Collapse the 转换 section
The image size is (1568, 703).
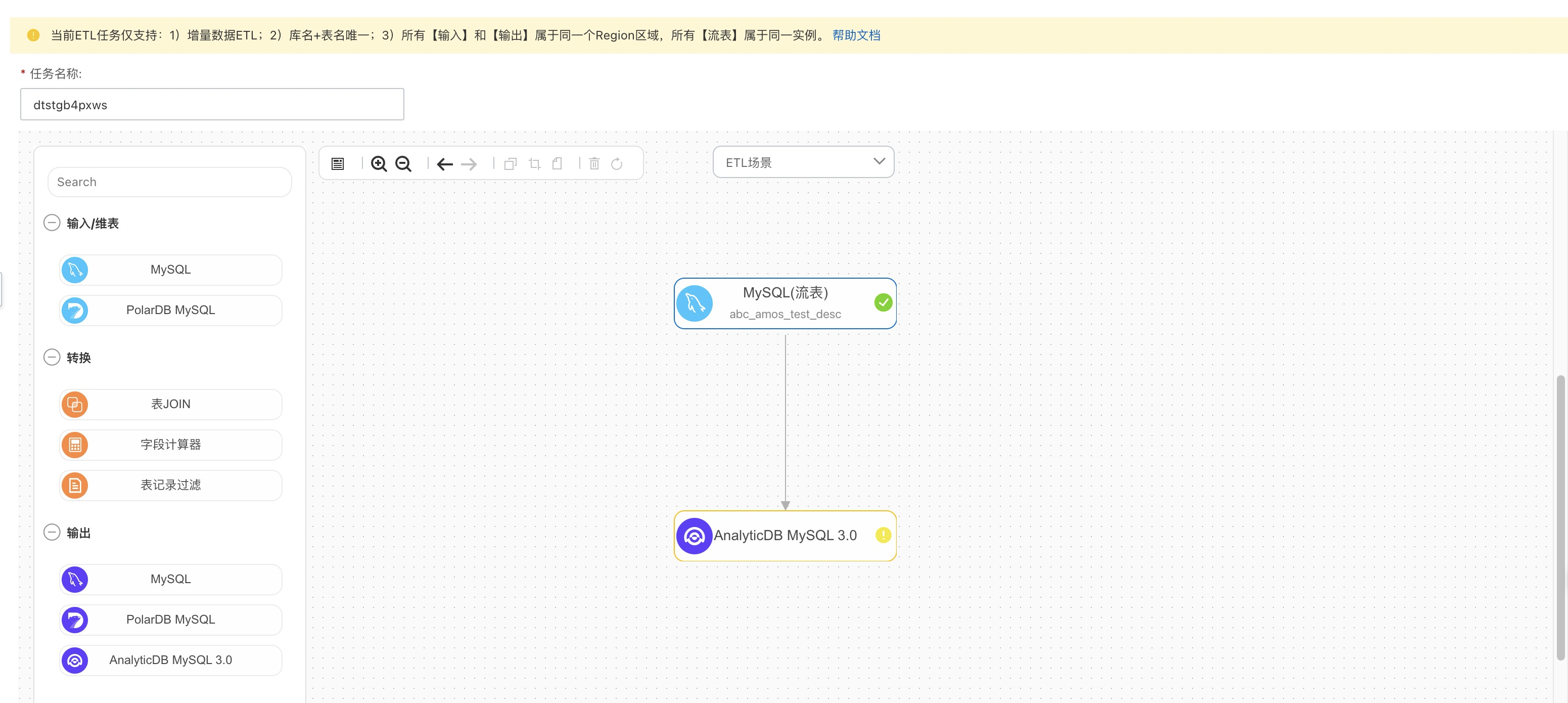pos(52,357)
